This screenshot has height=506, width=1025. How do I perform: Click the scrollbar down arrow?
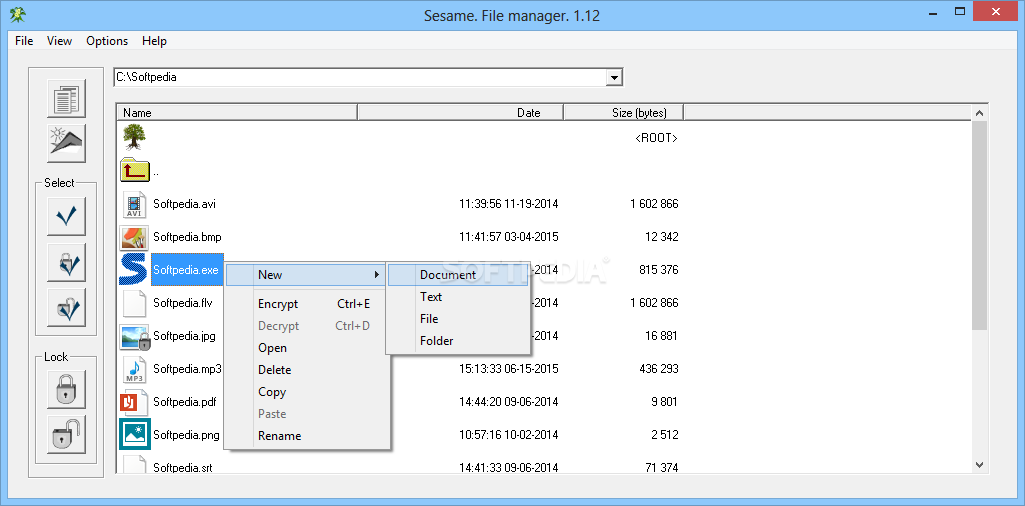979,464
